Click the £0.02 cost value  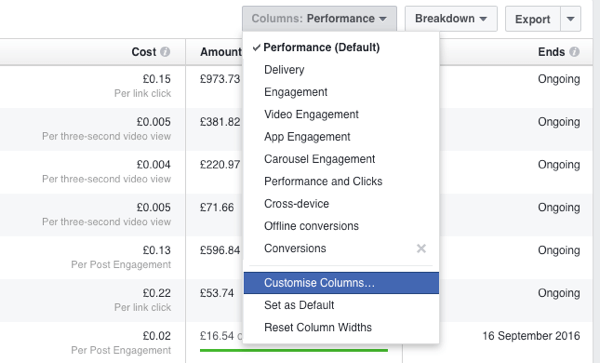pyautogui.click(x=157, y=336)
